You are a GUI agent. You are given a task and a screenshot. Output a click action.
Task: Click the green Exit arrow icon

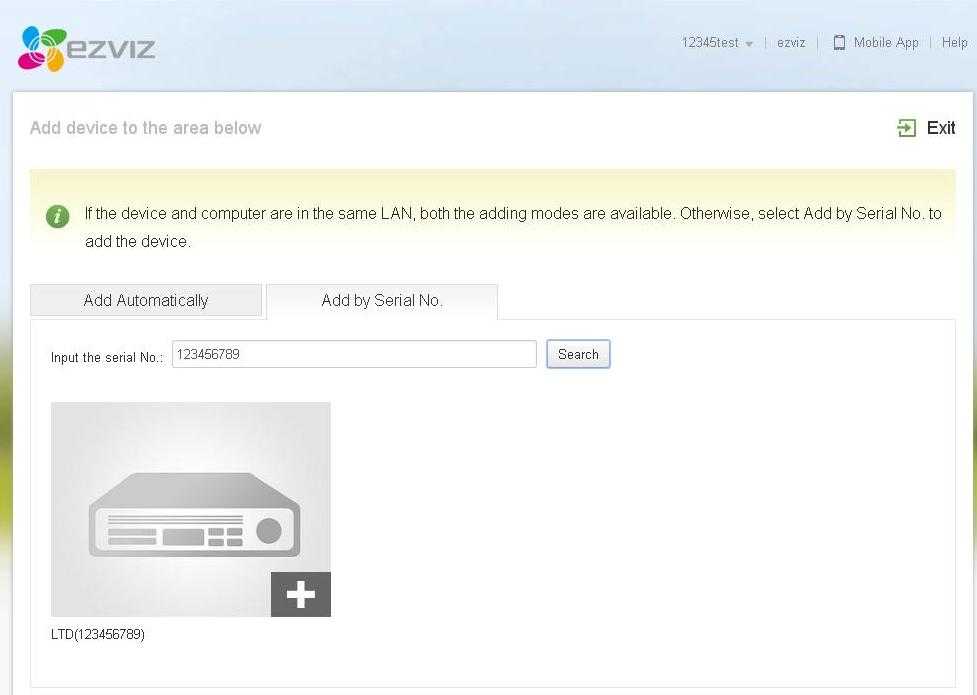click(907, 128)
